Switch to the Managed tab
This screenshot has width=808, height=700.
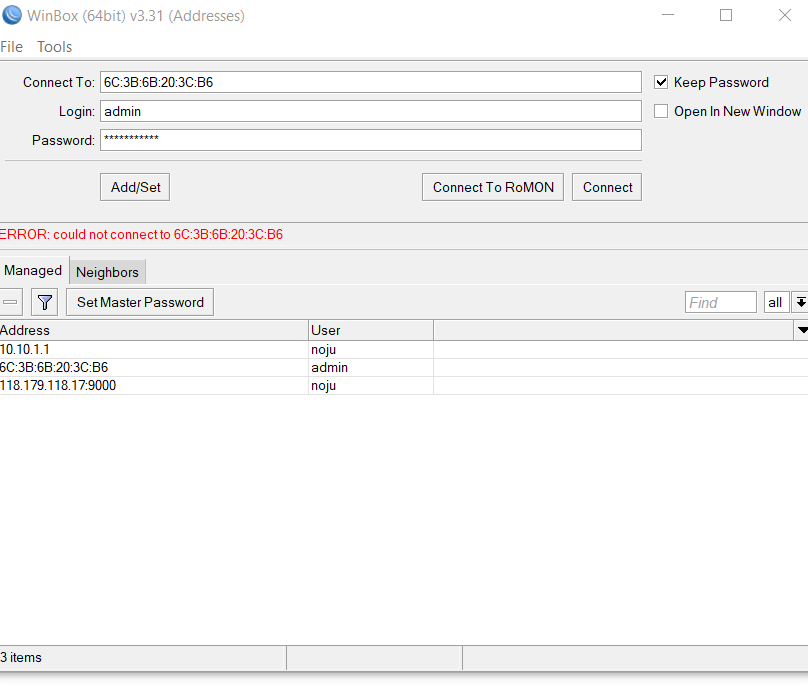pyautogui.click(x=33, y=271)
